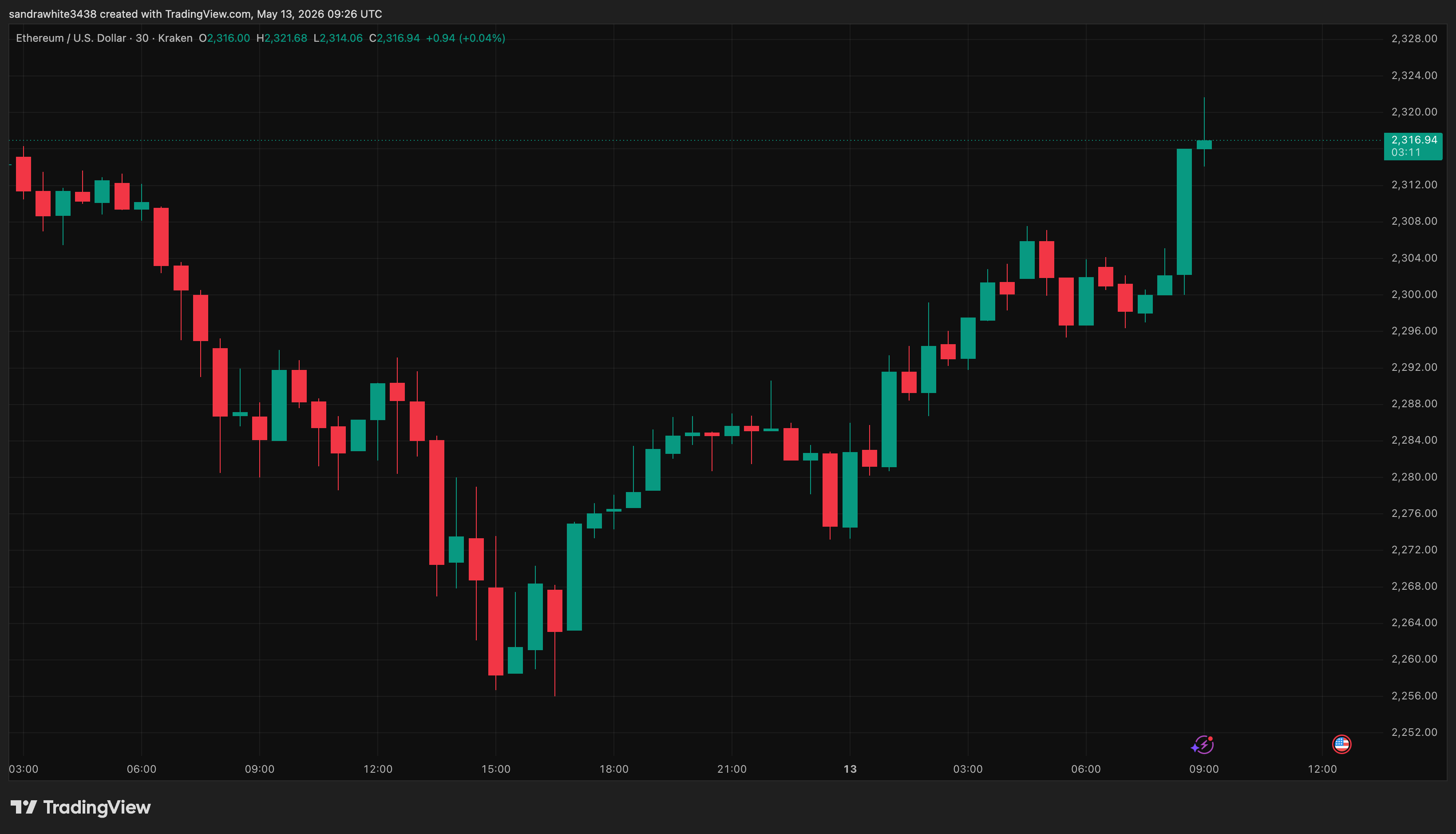
Task: Click the Ethereum / U.S. Dollar symbol title
Action: (71, 38)
